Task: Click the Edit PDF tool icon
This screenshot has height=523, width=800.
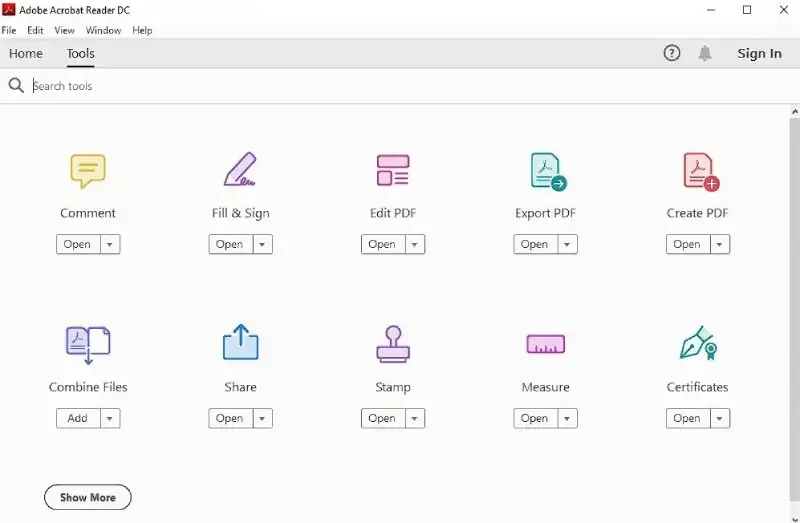Action: [x=393, y=170]
